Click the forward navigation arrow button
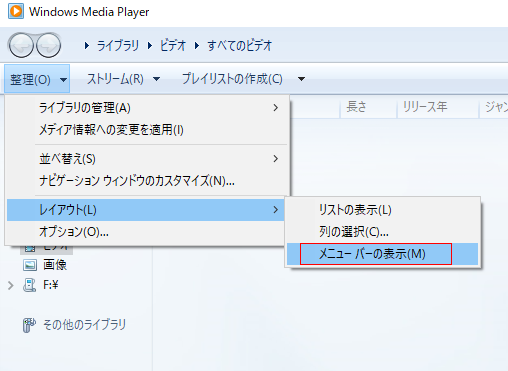The width and height of the screenshot is (508, 371). coord(49,45)
